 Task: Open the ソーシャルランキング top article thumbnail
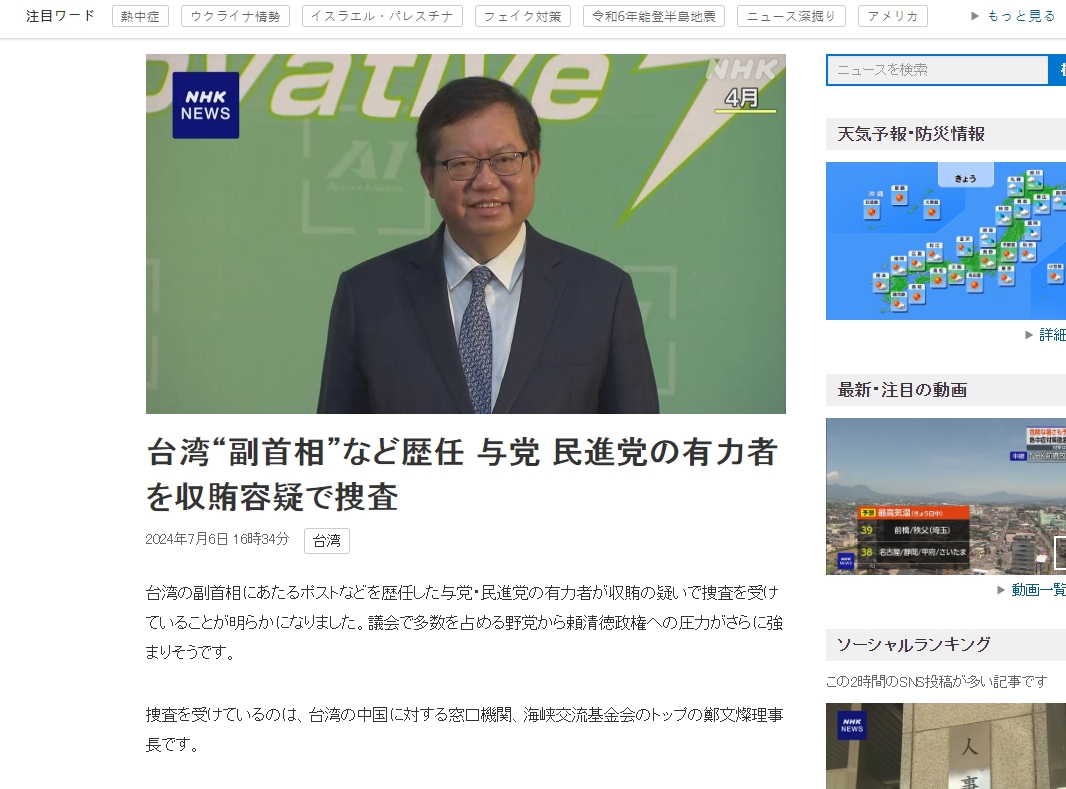point(945,746)
